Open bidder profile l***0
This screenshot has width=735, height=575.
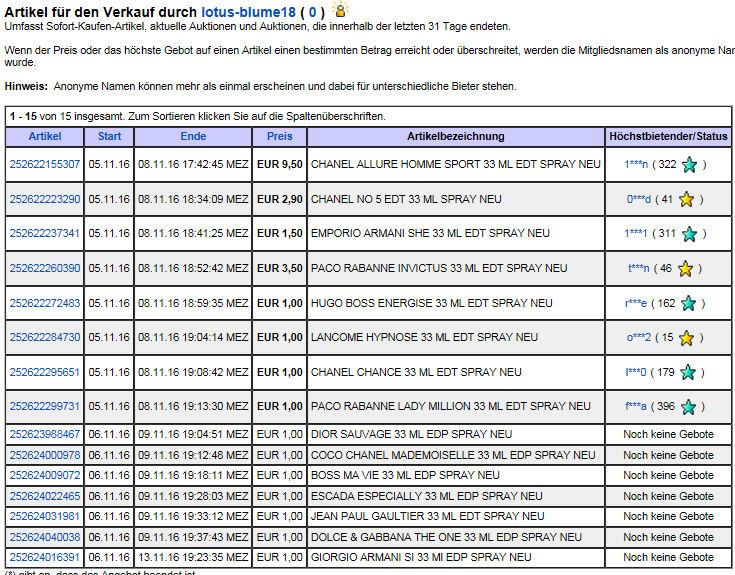pyautogui.click(x=636, y=372)
